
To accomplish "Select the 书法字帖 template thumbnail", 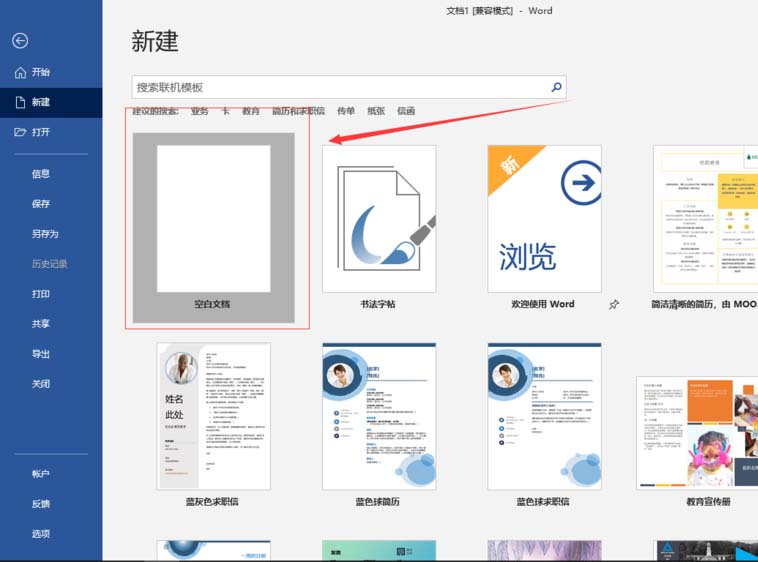I will point(379,219).
